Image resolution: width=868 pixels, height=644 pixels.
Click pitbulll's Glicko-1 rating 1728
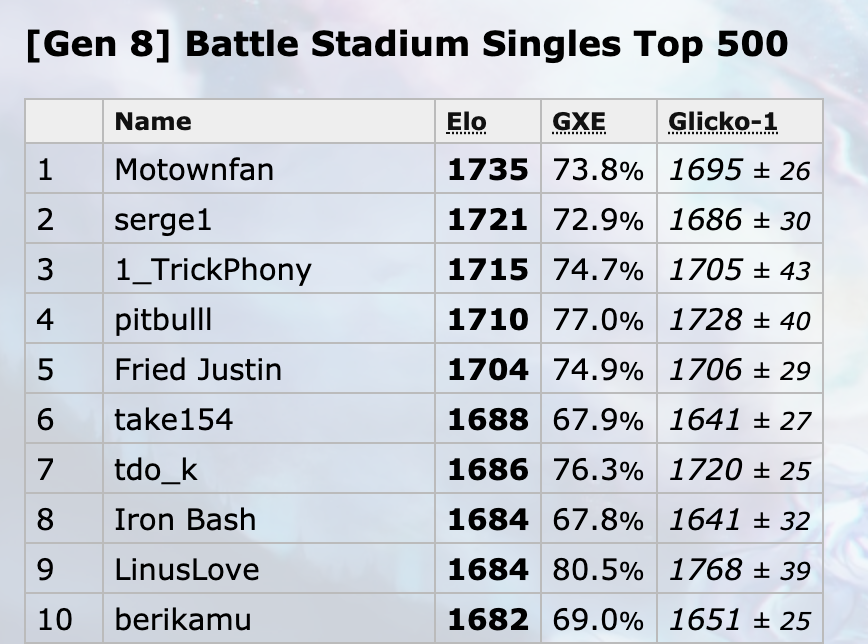pos(705,320)
